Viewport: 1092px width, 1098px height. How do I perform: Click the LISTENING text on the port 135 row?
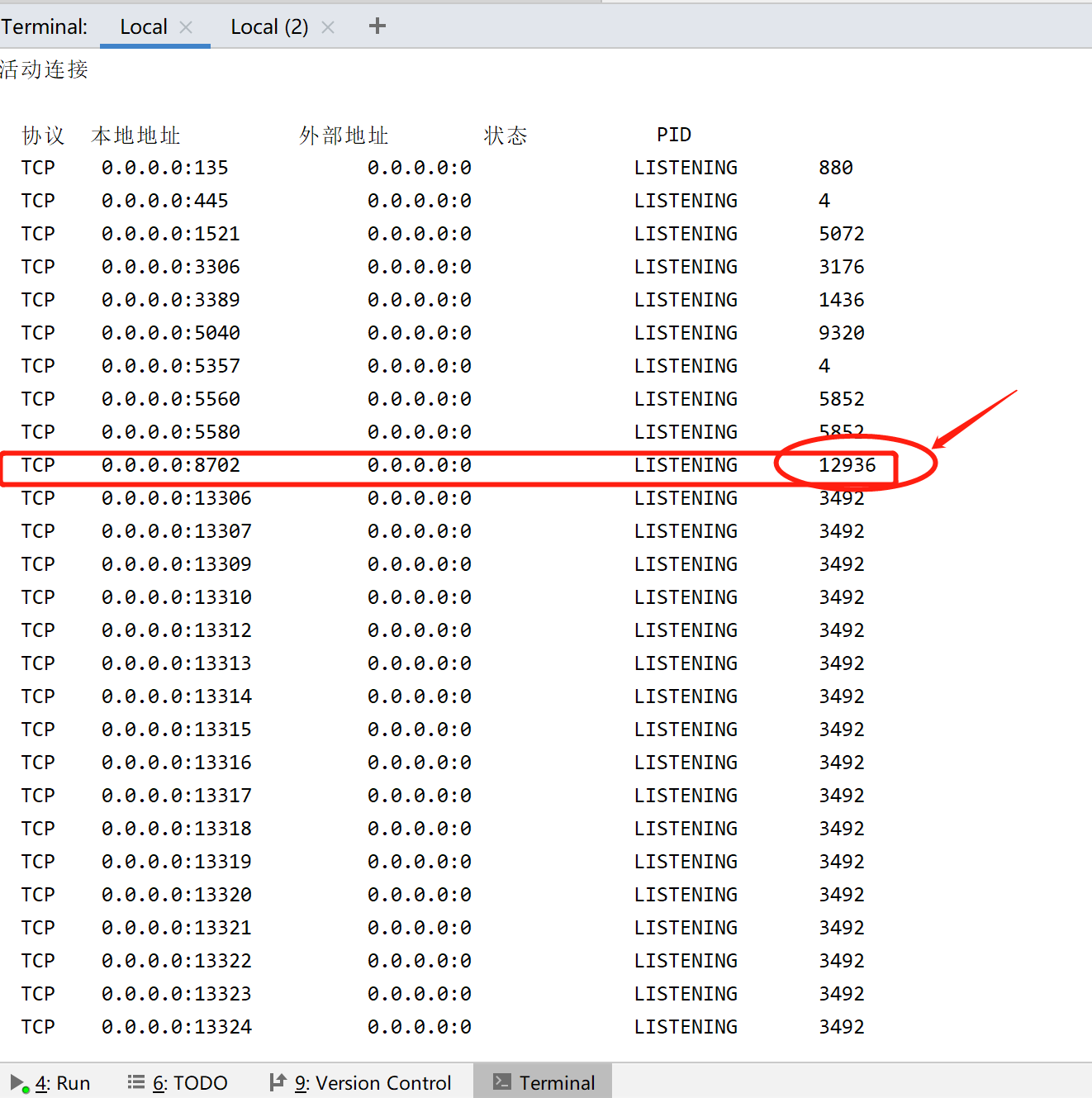[x=686, y=167]
